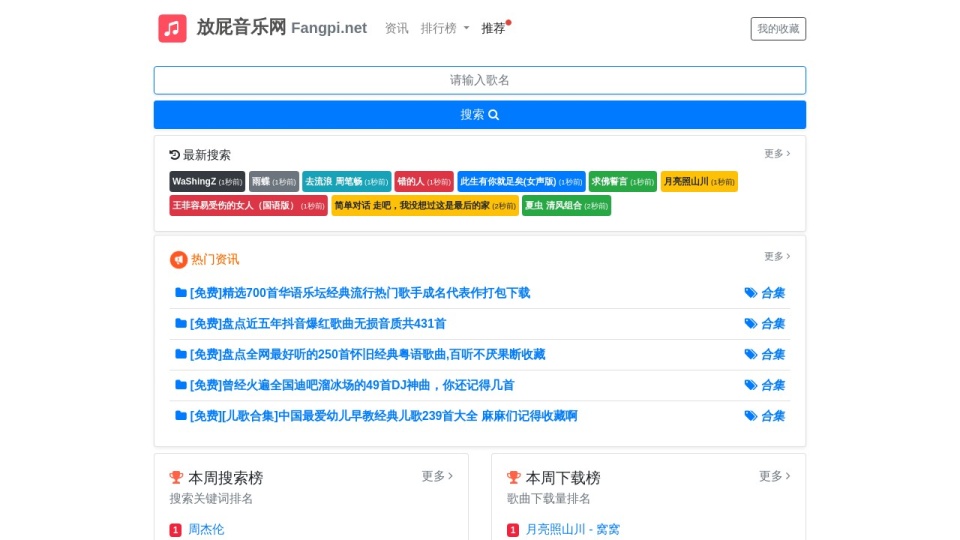Open the 放屁音乐网 Fangpi.net site title

point(282,28)
